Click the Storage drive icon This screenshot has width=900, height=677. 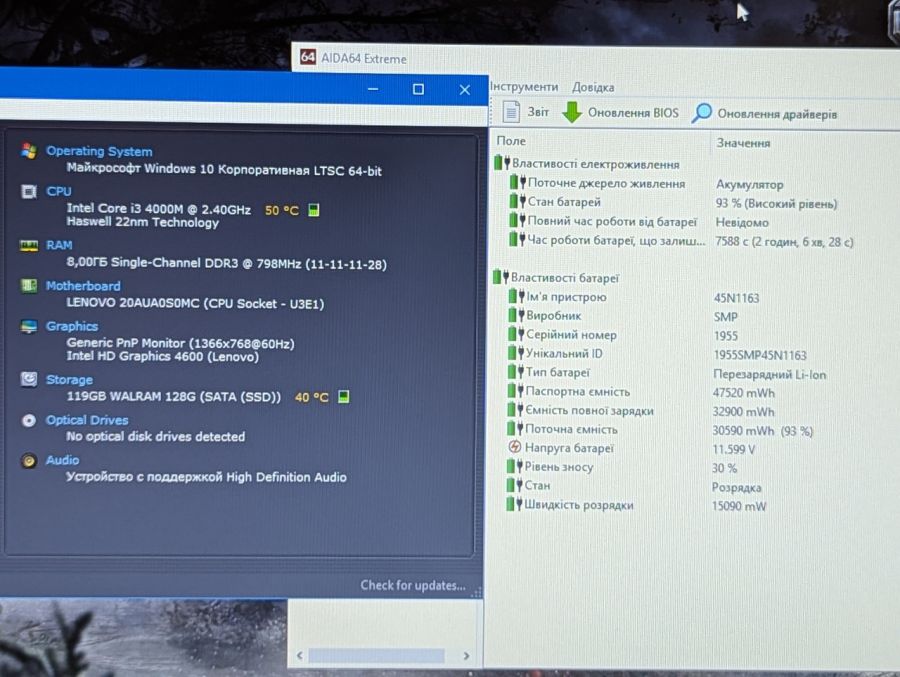[29, 379]
